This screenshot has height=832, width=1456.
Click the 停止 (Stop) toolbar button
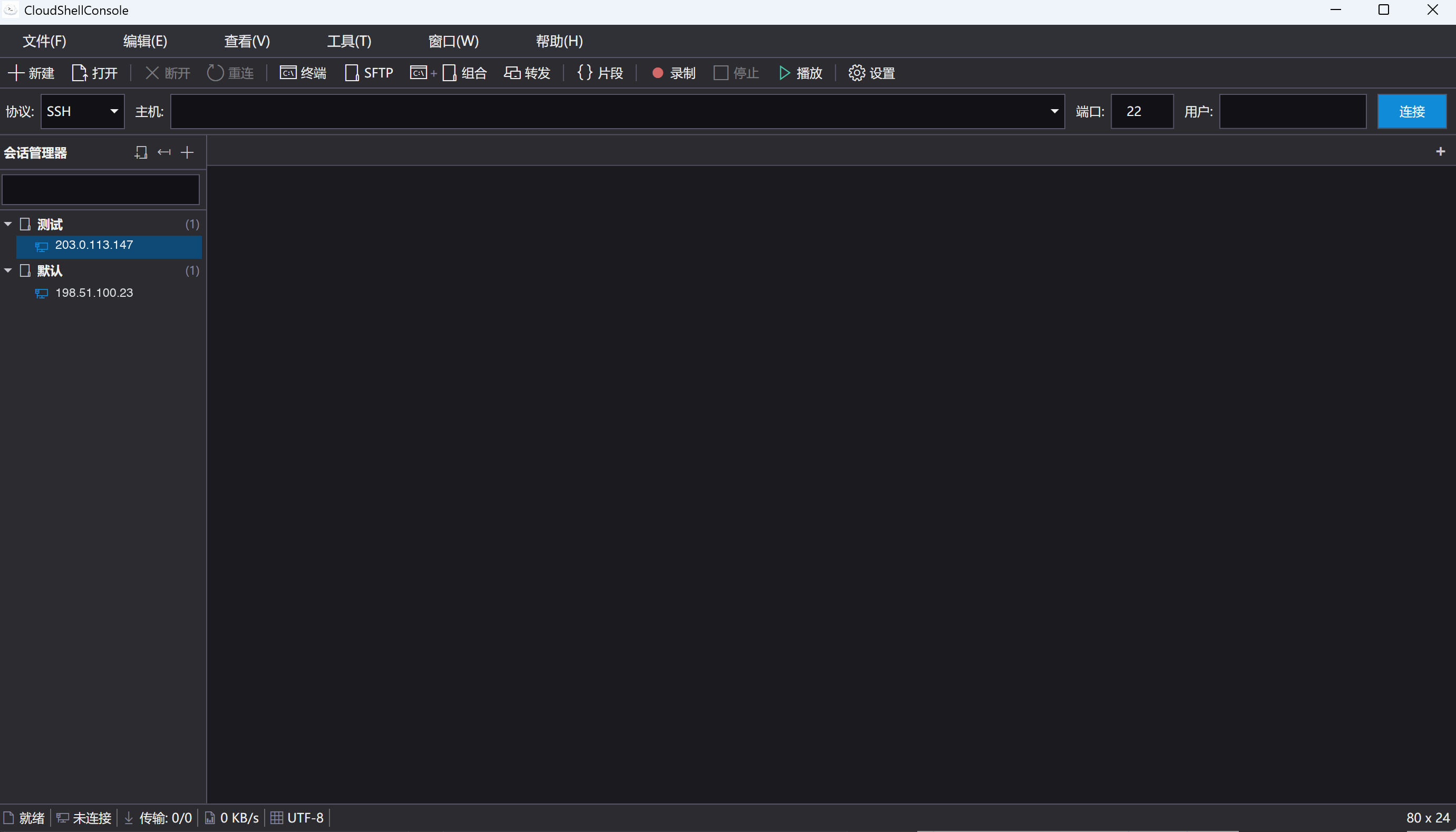tap(736, 73)
